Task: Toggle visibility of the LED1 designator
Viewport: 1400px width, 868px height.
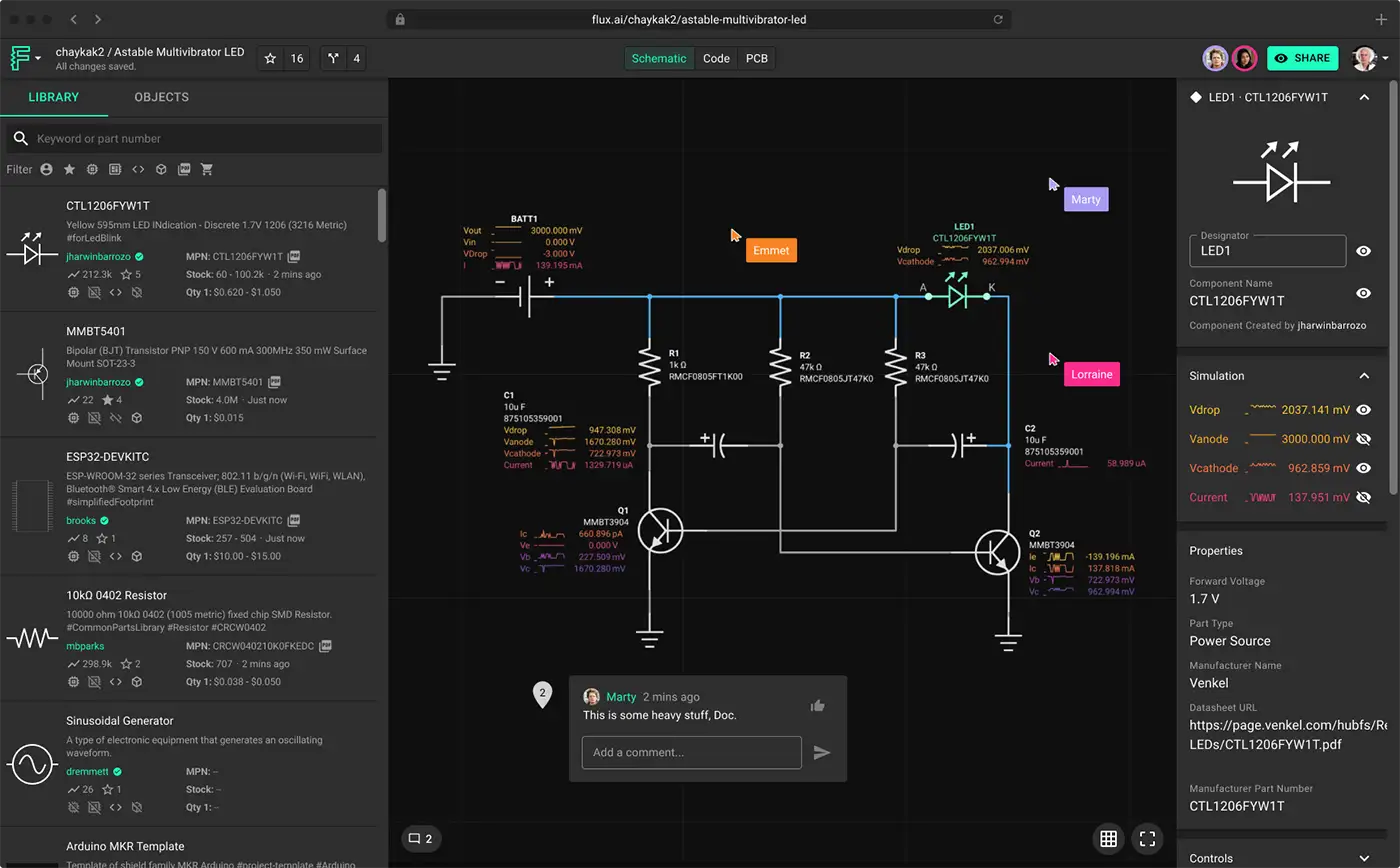Action: coord(1364,251)
